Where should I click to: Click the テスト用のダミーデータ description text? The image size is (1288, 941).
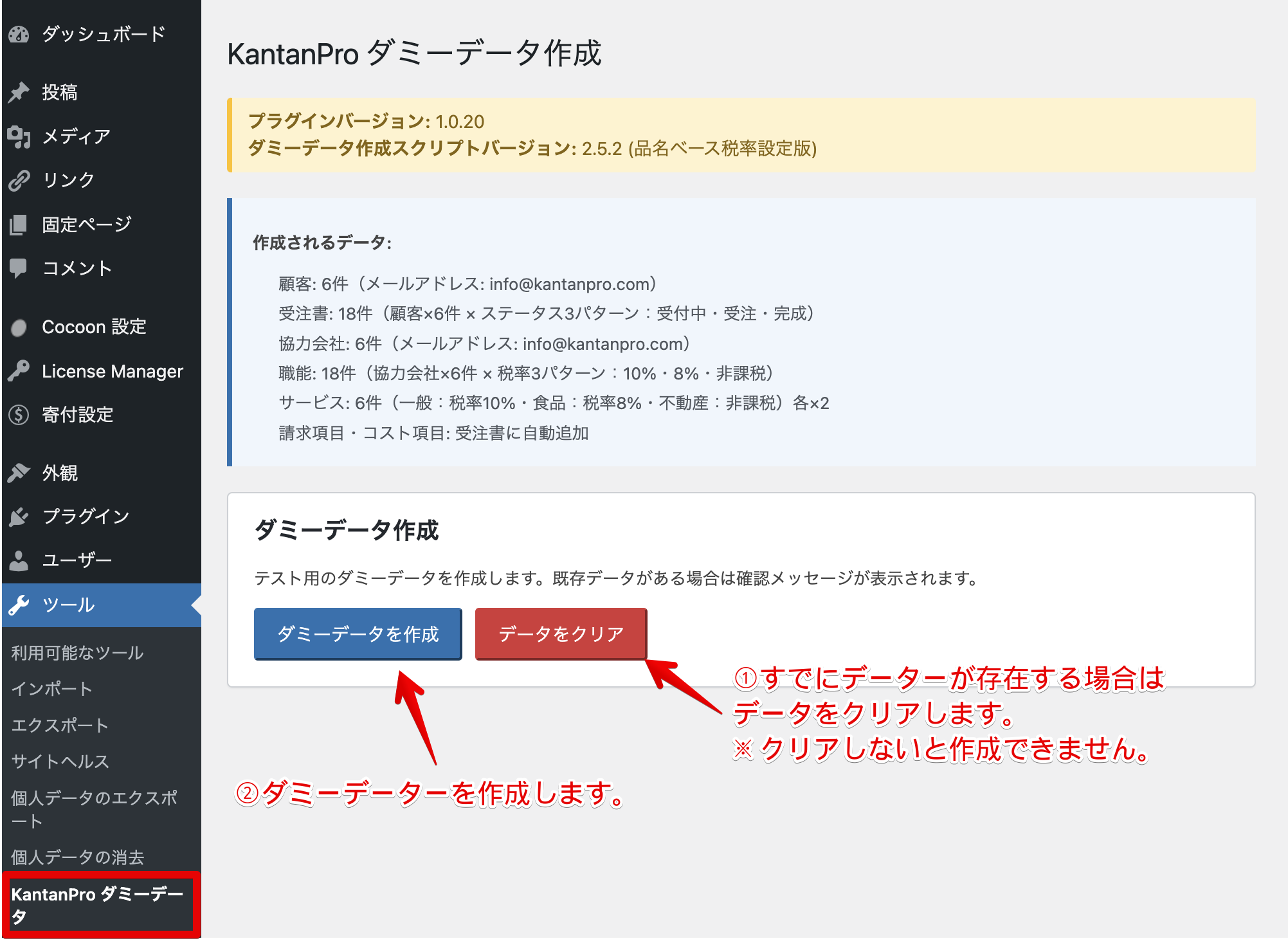(x=616, y=578)
